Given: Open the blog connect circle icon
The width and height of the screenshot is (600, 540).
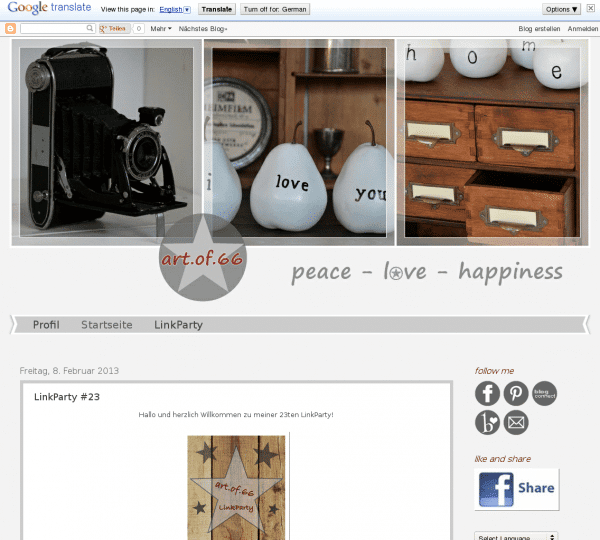Looking at the screenshot, I should tap(544, 394).
